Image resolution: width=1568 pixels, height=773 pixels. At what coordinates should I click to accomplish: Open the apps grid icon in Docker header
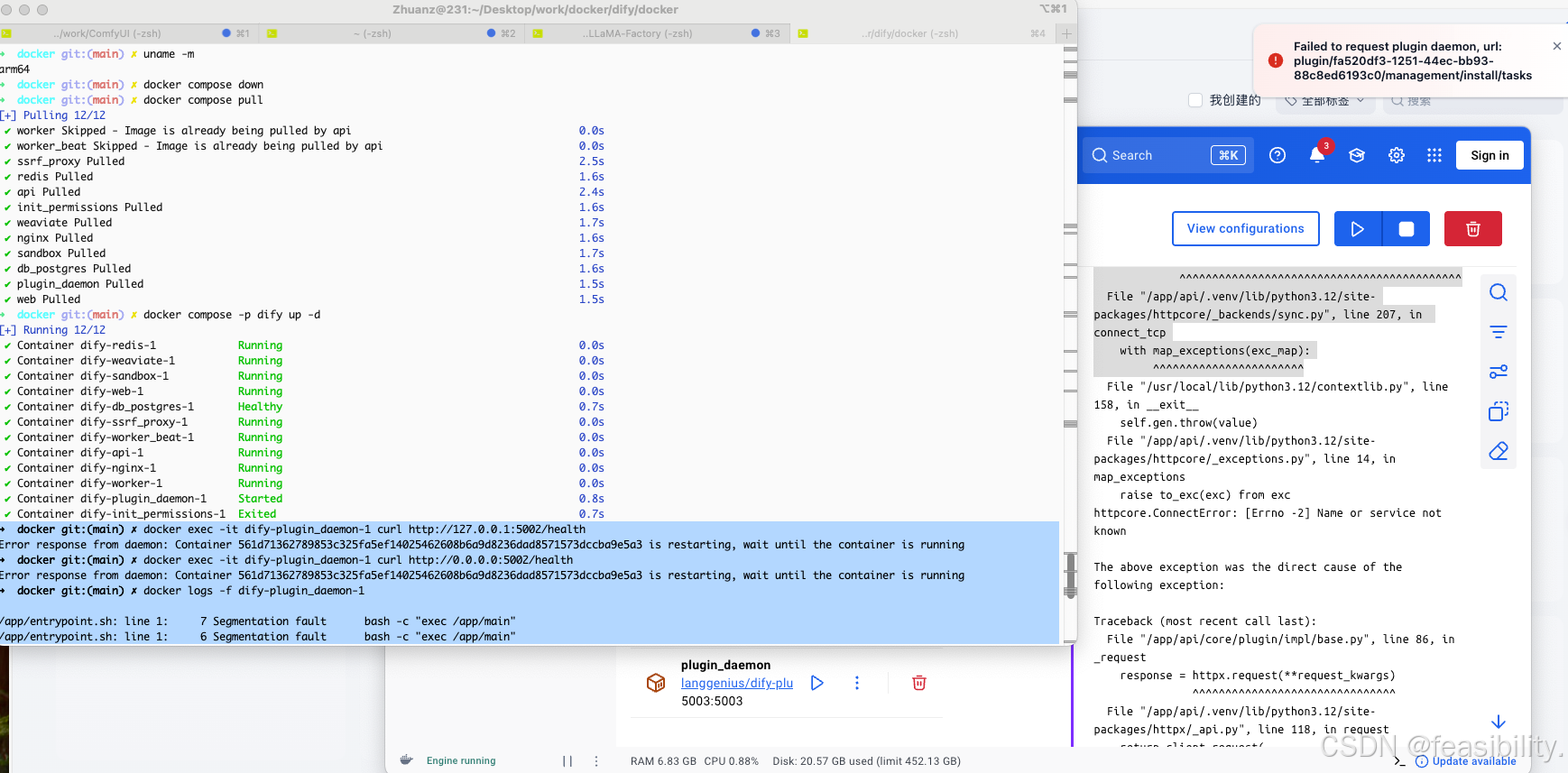click(1434, 155)
